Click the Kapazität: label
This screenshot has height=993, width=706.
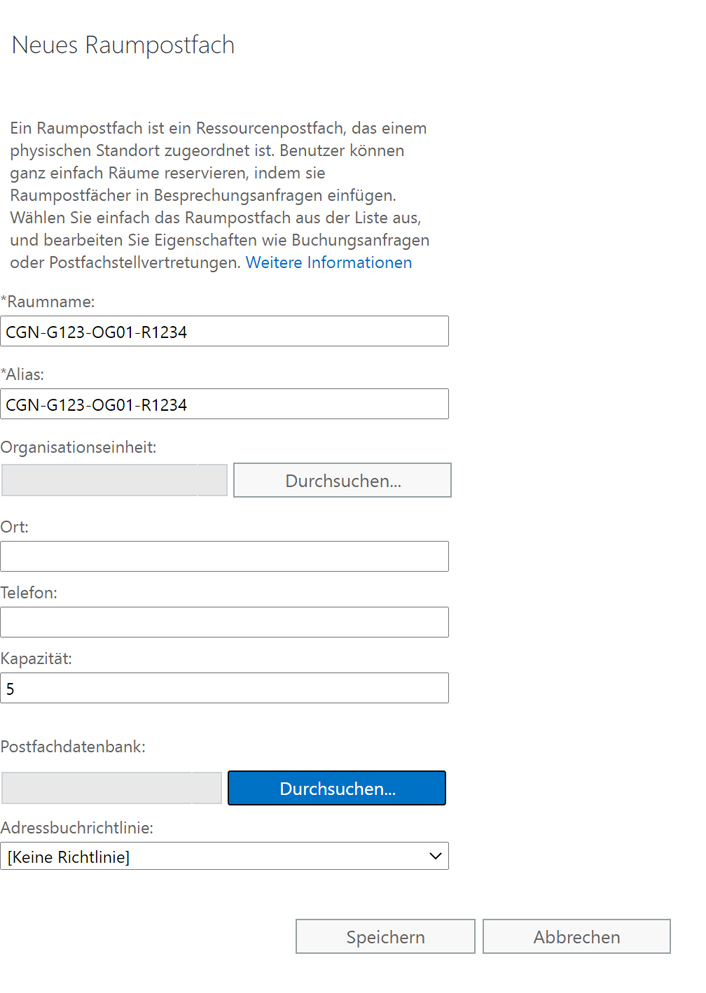36,659
